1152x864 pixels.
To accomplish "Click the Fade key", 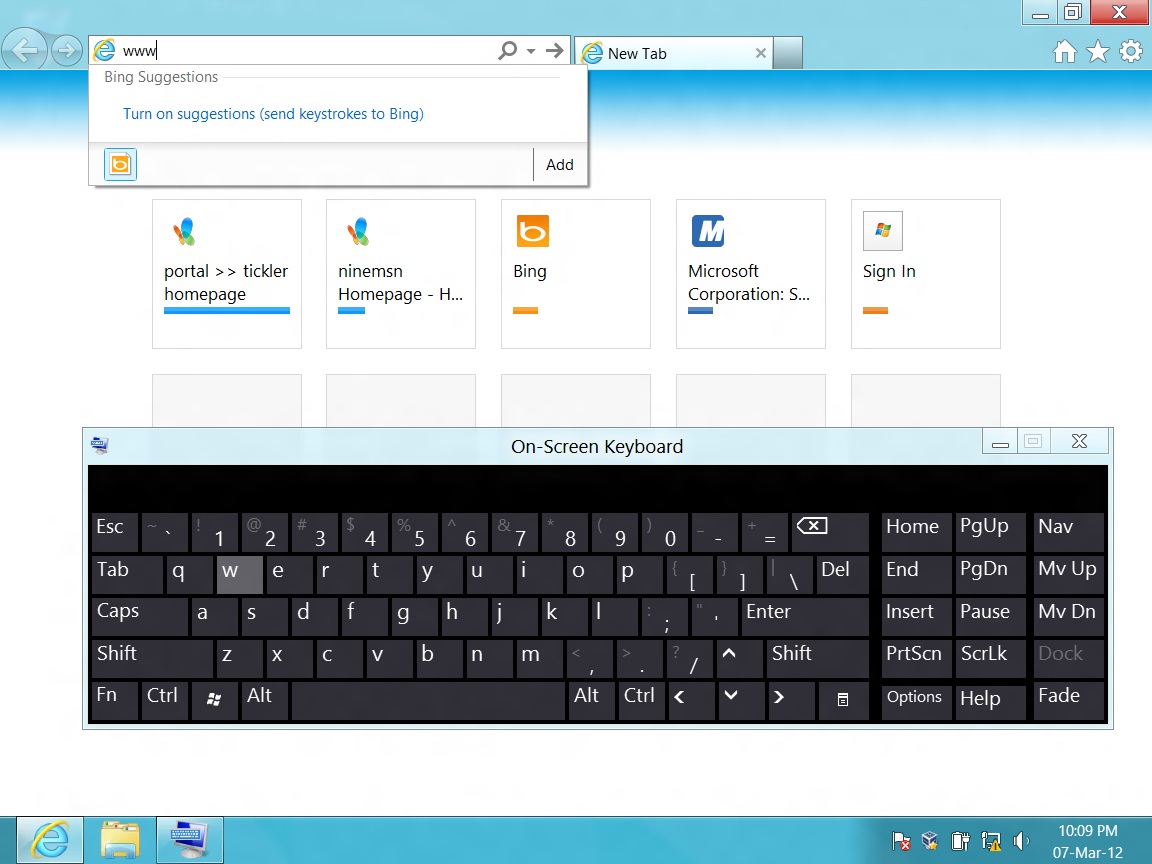I will [1068, 701].
